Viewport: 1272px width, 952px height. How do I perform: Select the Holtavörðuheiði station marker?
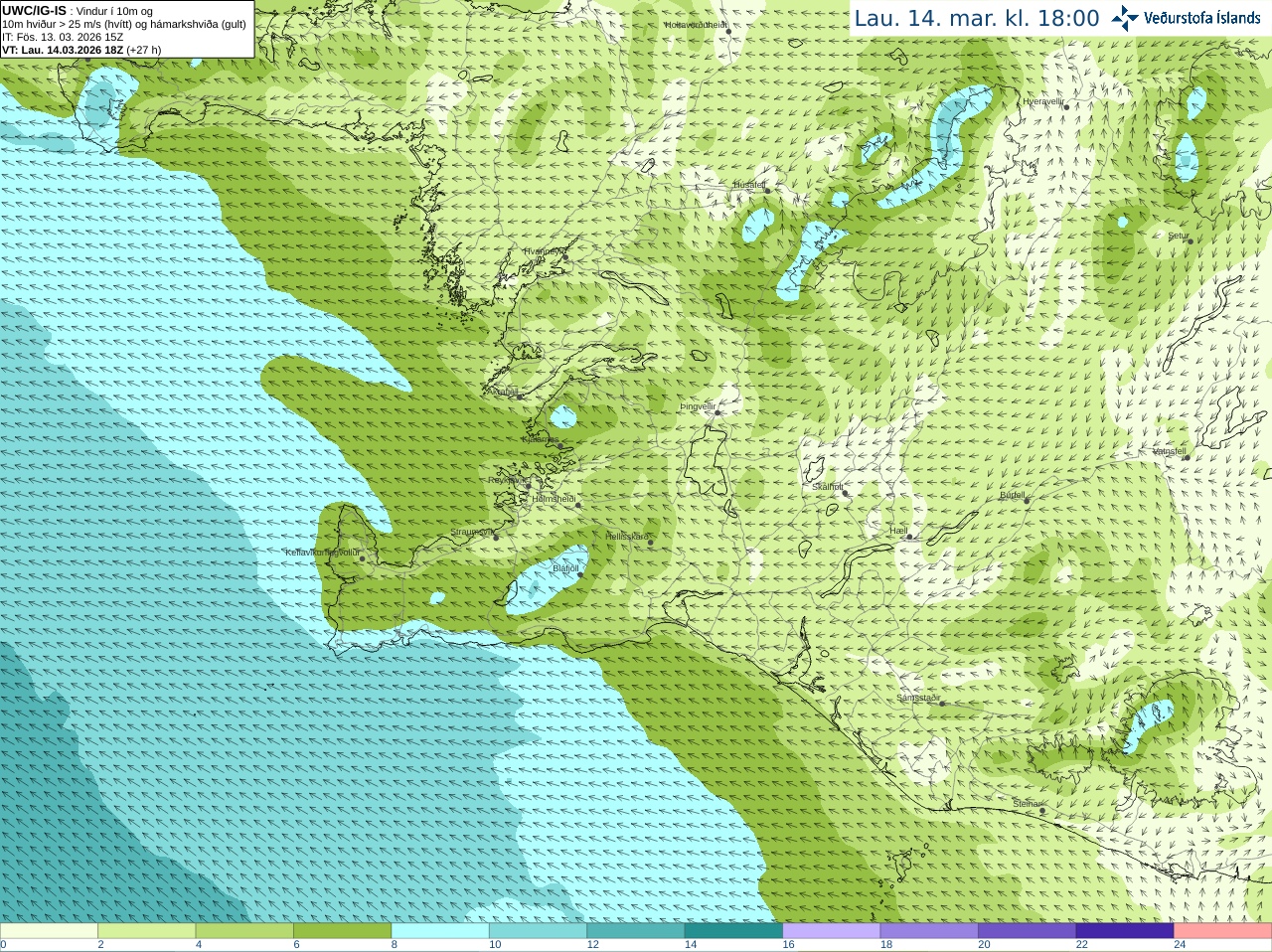[x=728, y=31]
